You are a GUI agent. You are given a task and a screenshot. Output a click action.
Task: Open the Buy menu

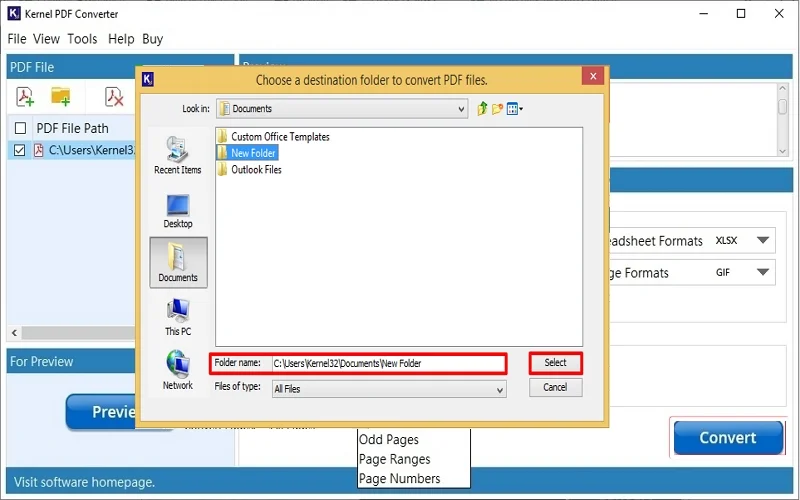click(153, 39)
